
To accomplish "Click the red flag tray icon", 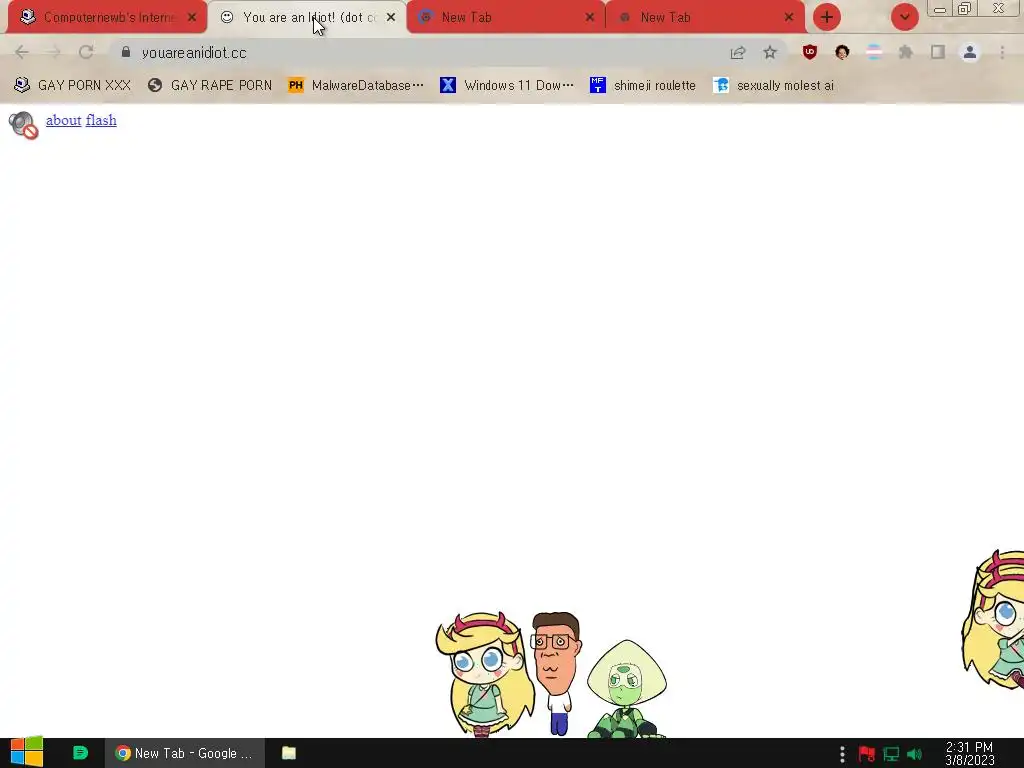I will (867, 754).
